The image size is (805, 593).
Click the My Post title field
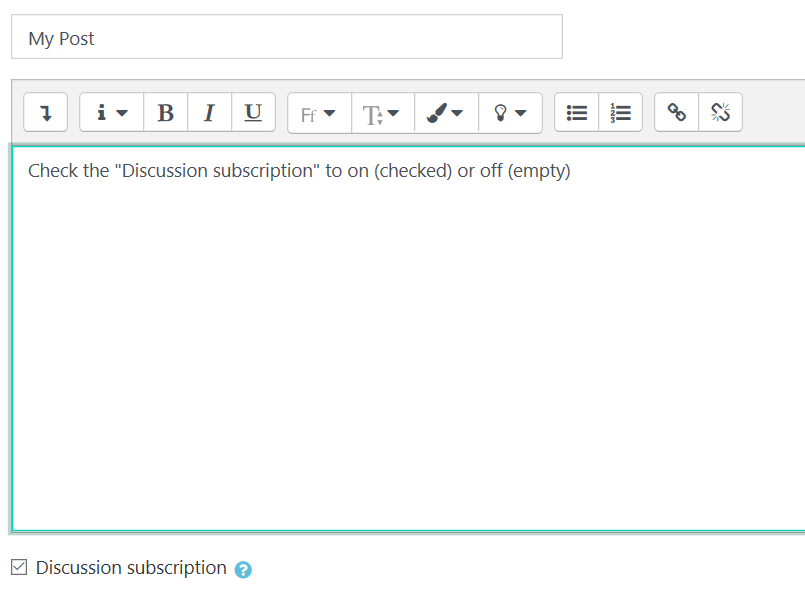pyautogui.click(x=287, y=37)
